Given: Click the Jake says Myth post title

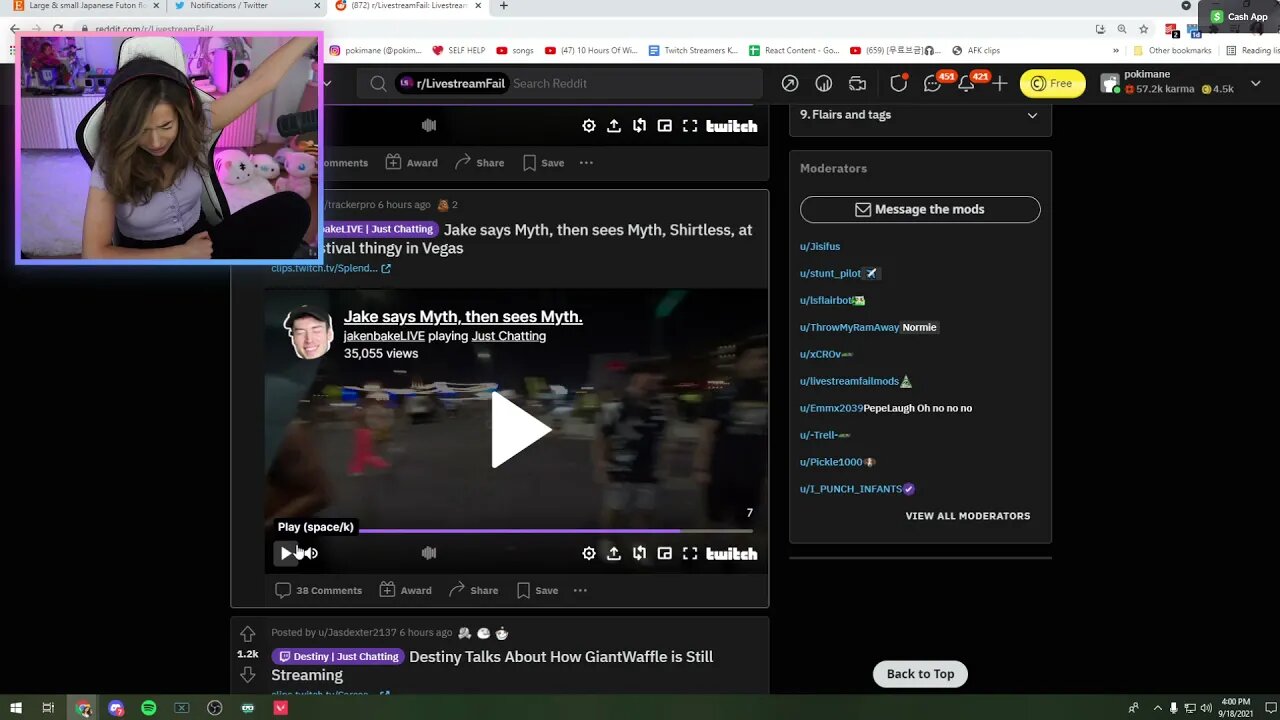Looking at the screenshot, I should (x=598, y=230).
